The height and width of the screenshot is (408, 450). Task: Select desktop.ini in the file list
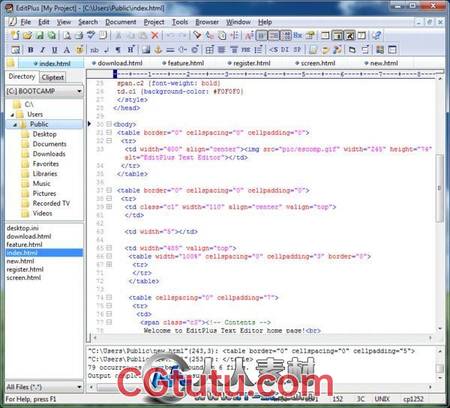[23, 228]
